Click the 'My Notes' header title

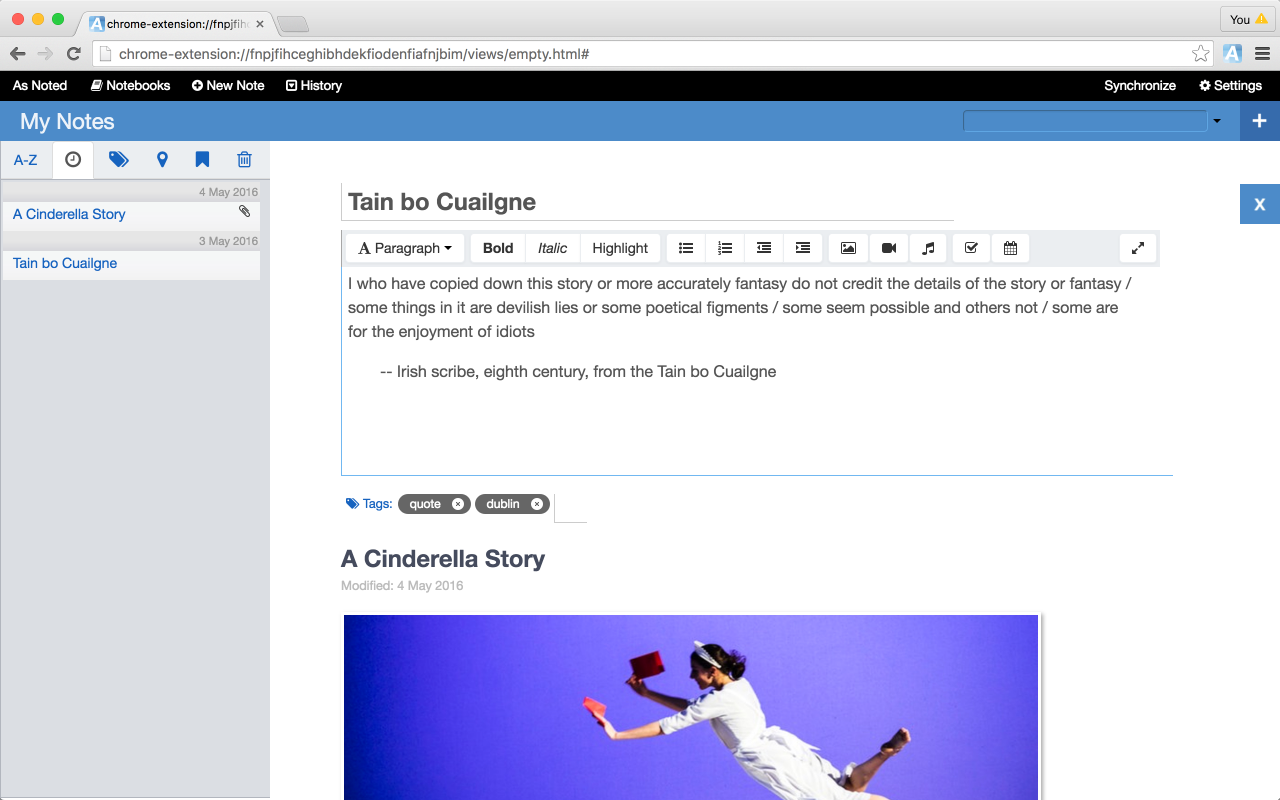[67, 121]
